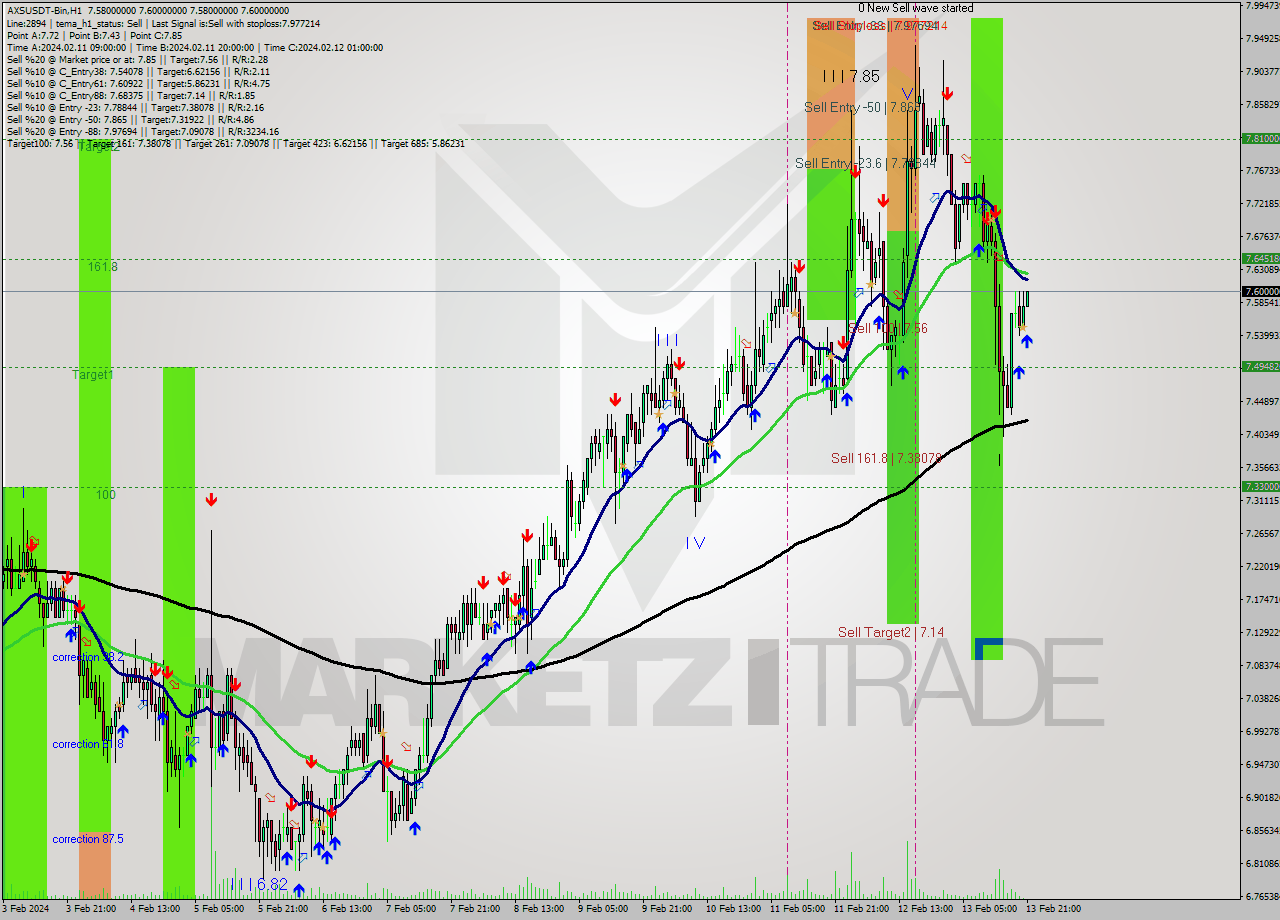1280x920 pixels.
Task: Click the green 'Target1' label
Action: [93, 374]
